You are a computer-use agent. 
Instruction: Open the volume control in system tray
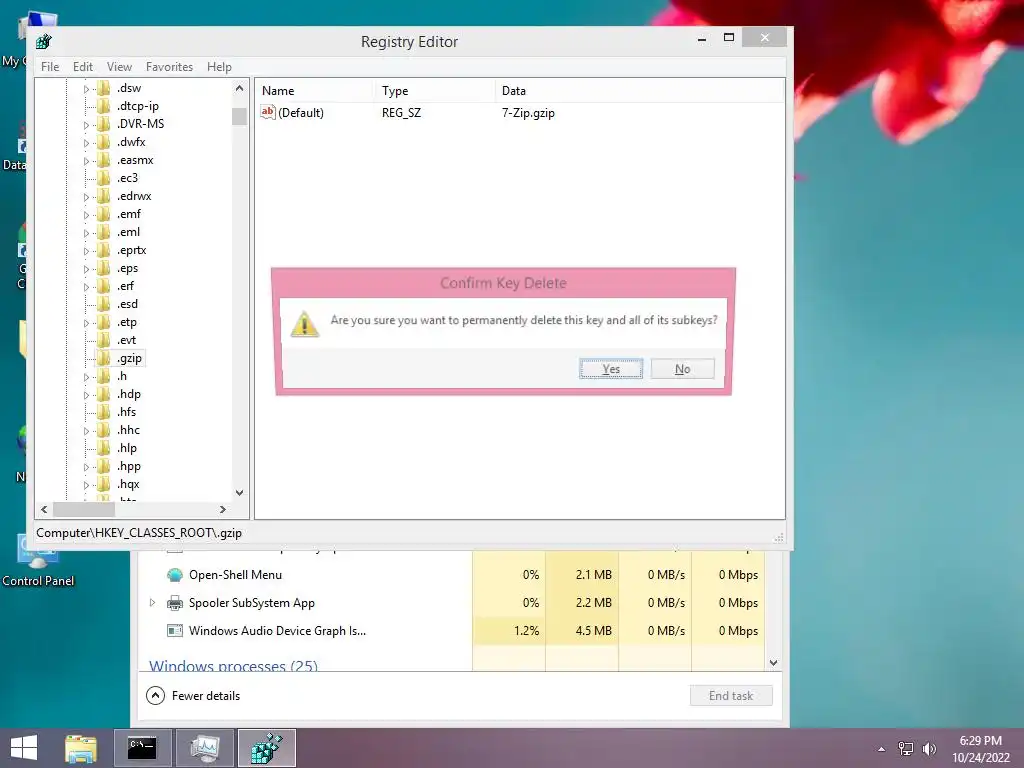(929, 748)
